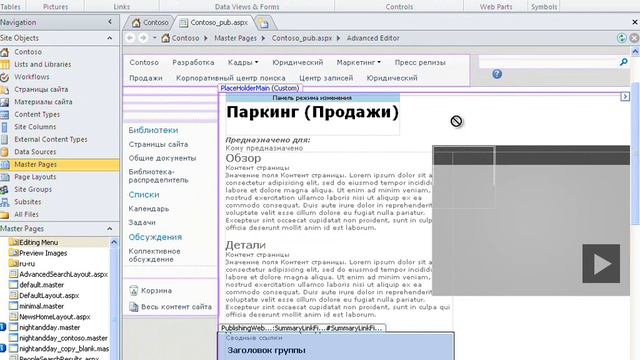Collapse the Site Objects section

(110, 38)
